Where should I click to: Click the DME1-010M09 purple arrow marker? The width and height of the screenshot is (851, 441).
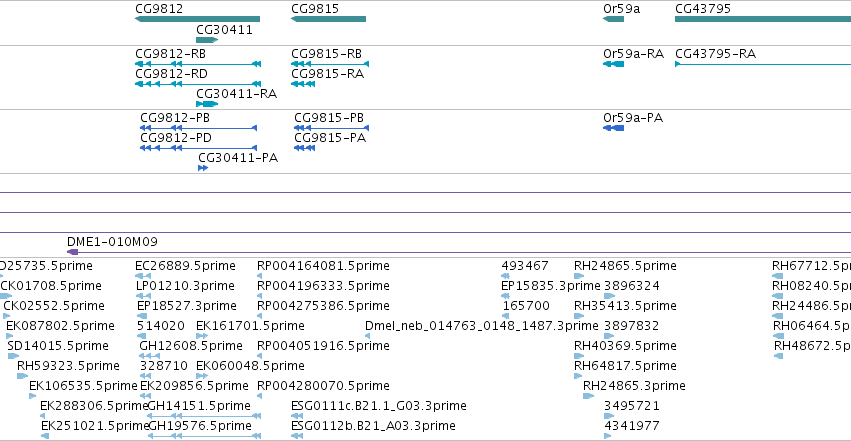72,252
